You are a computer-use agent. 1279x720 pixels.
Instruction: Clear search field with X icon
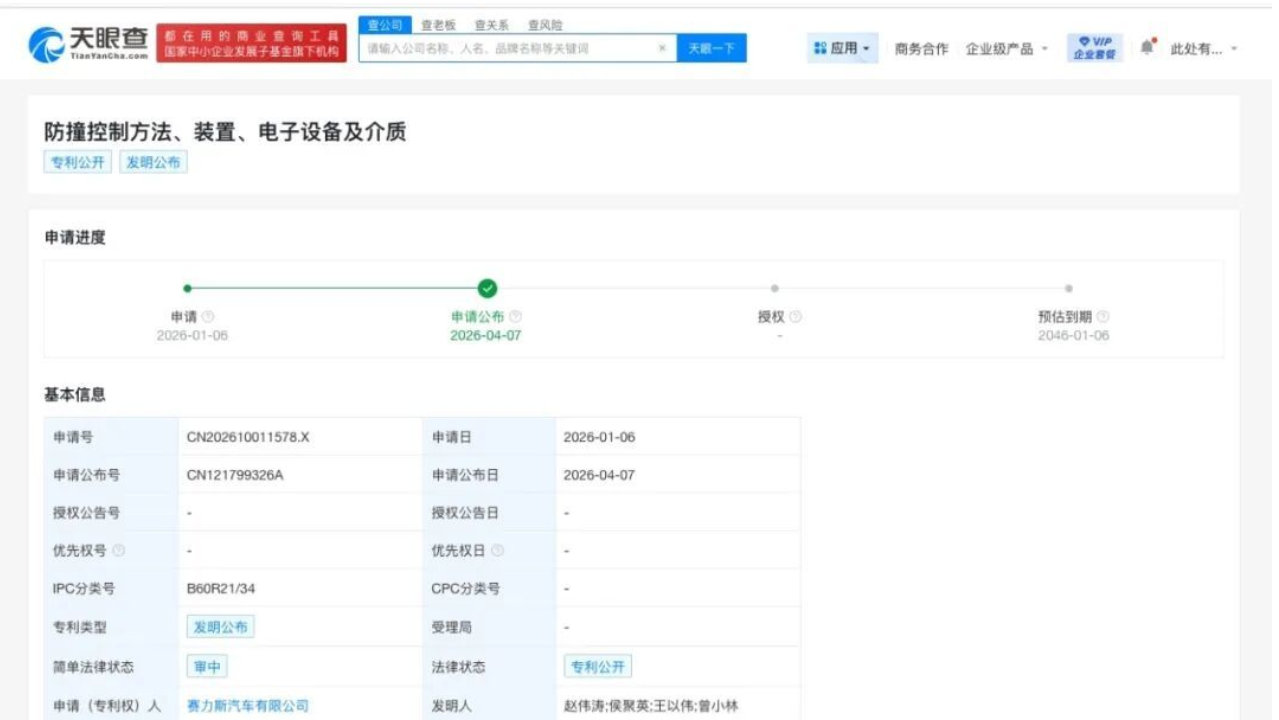pos(662,48)
